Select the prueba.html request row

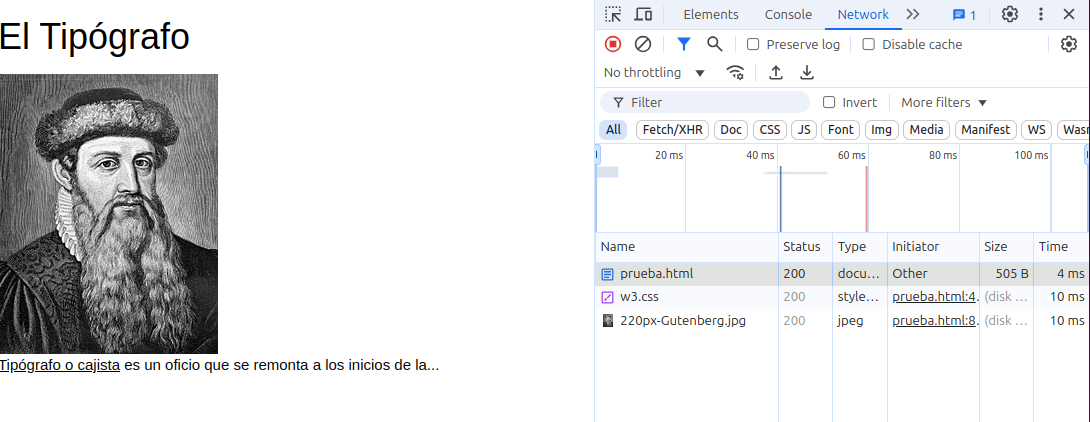pos(843,274)
